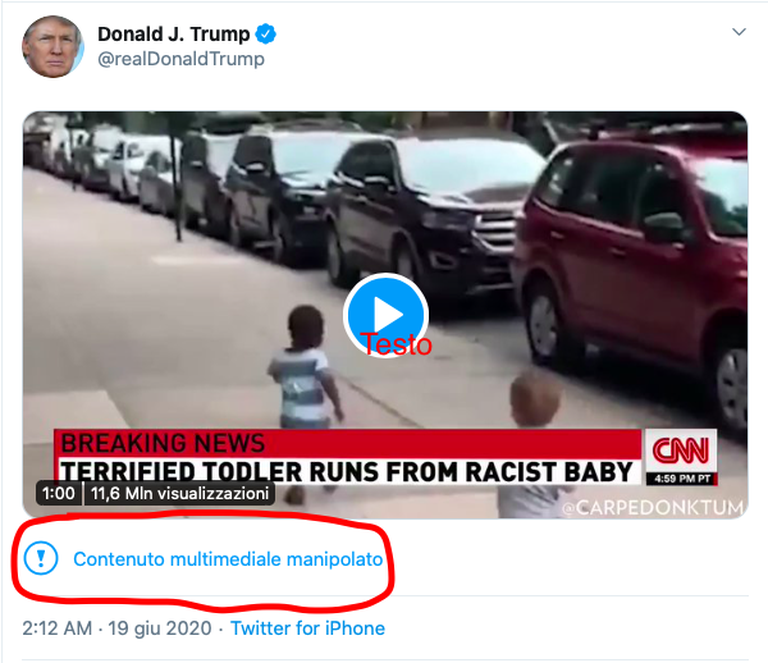Click the 4:59 PM PT time label
The height and width of the screenshot is (663, 768).
pos(680,478)
